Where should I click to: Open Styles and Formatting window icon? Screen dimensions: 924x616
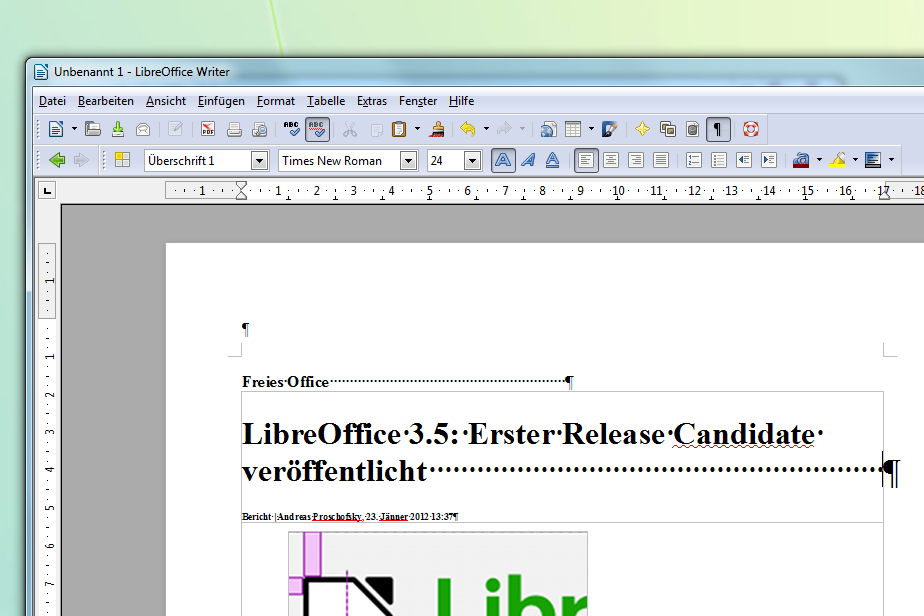coord(123,160)
